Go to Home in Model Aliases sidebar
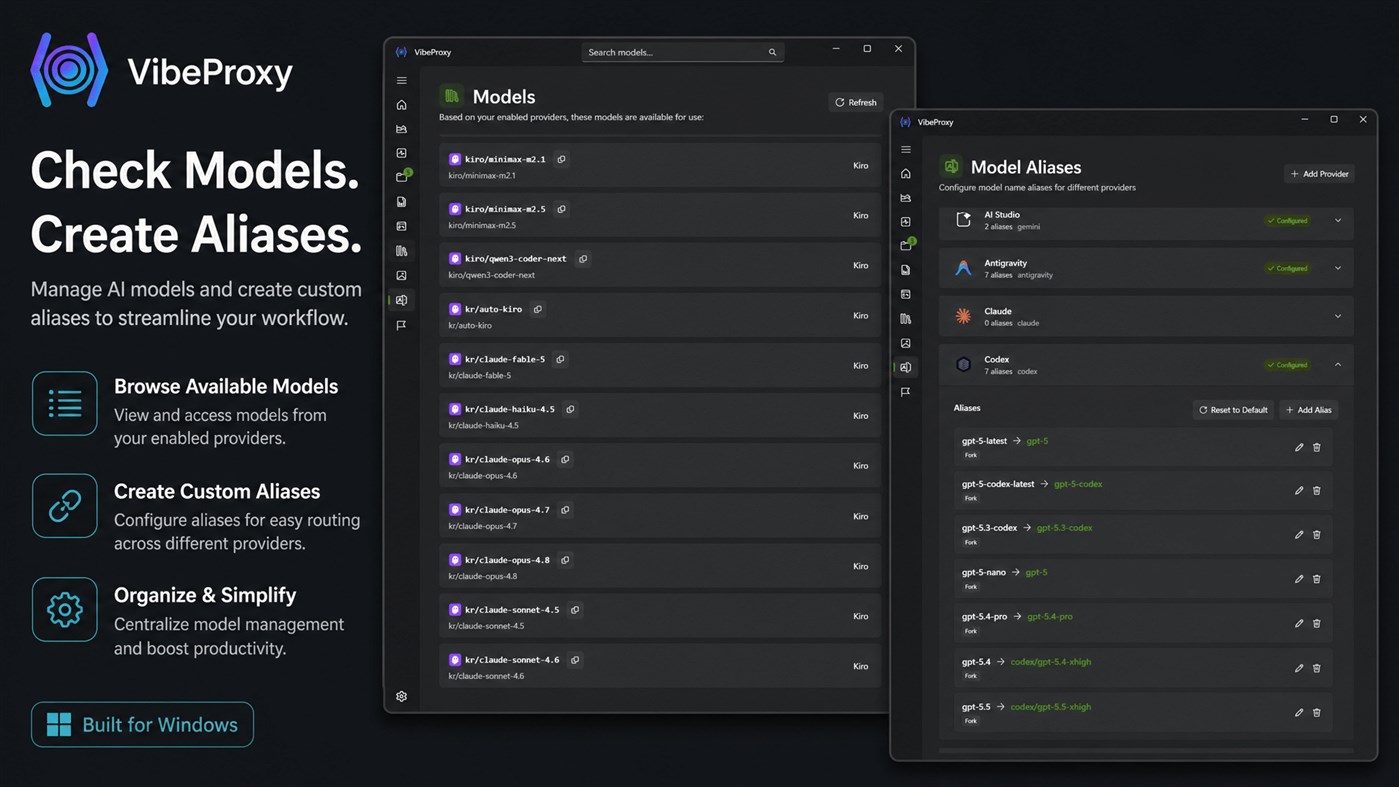Viewport: 1399px width, 787px height. [906, 173]
